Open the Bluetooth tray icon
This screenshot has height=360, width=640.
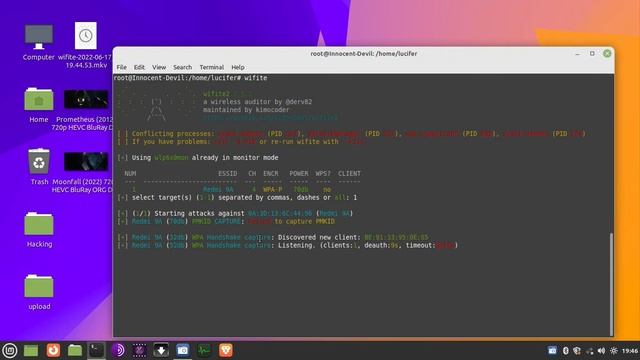565,351
